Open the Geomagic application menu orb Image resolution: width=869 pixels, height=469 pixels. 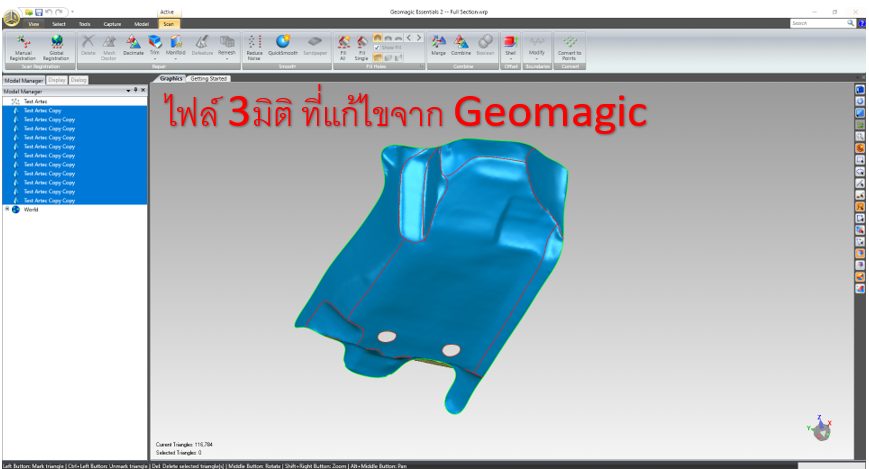(11, 18)
